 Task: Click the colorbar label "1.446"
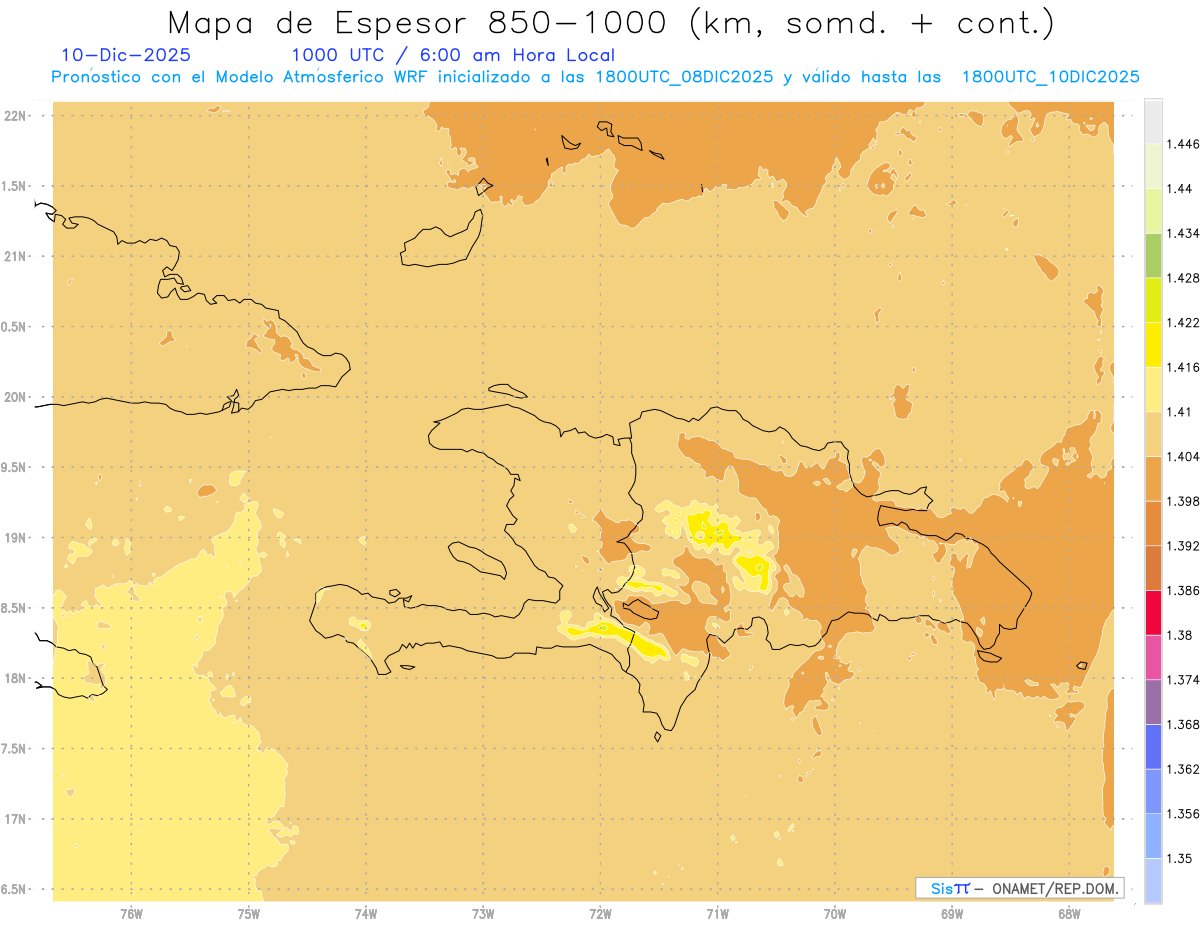click(1182, 144)
